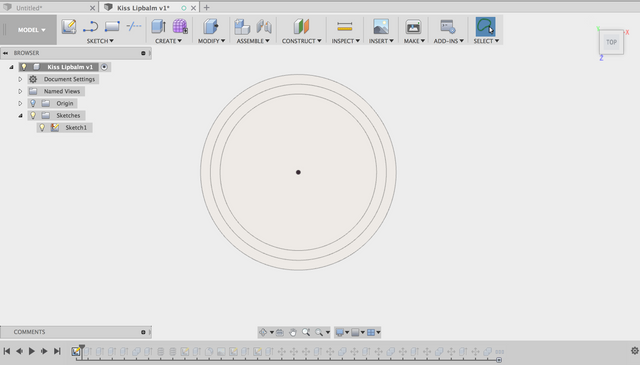Play the design timeline
This screenshot has height=365, width=640.
pos(31,351)
